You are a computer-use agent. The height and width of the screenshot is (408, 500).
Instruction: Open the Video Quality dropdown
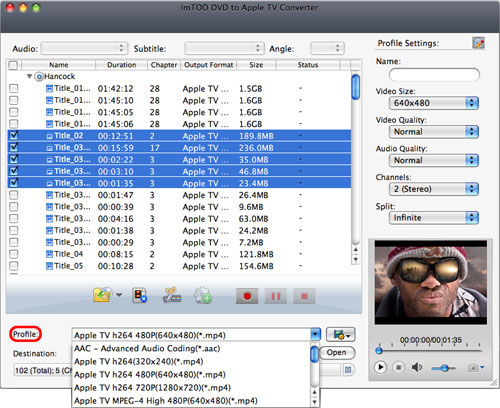434,132
